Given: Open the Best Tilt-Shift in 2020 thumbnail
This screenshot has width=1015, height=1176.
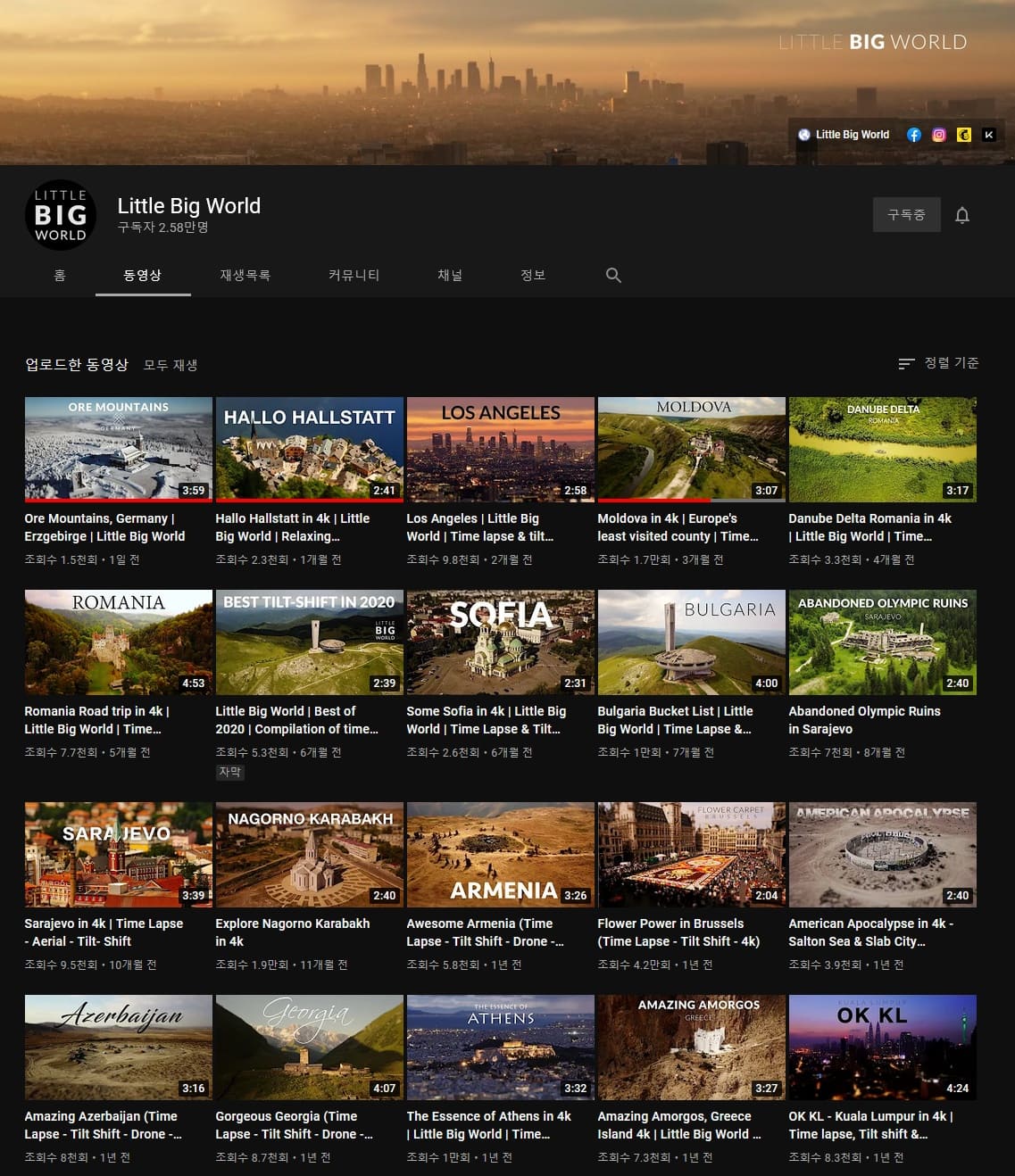Looking at the screenshot, I should click(310, 642).
